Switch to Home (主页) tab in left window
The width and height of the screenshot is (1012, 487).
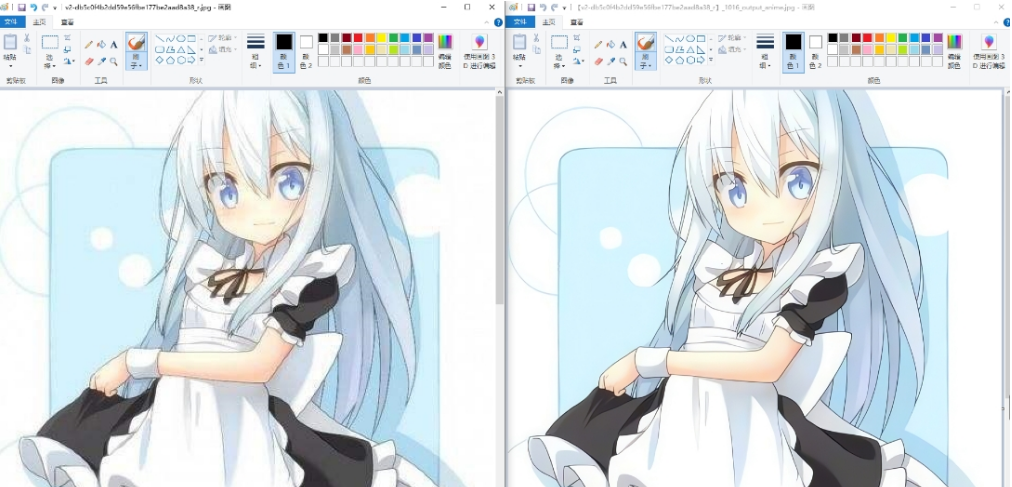40,22
